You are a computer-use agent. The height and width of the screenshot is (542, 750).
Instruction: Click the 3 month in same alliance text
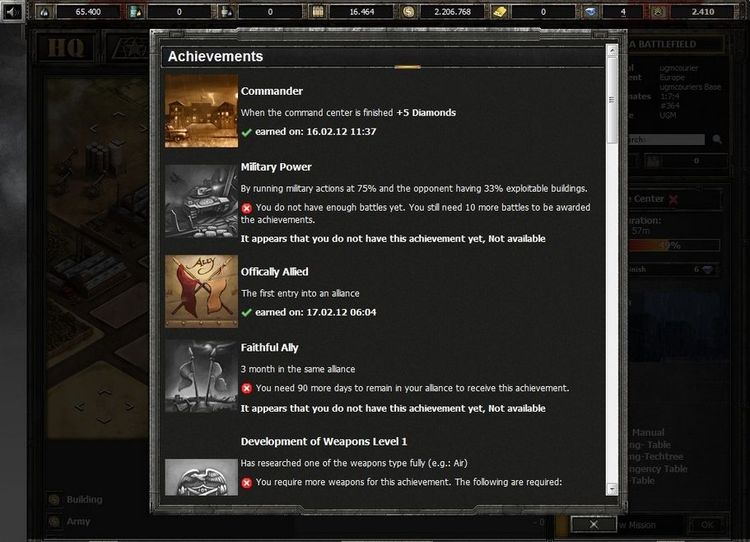point(298,369)
